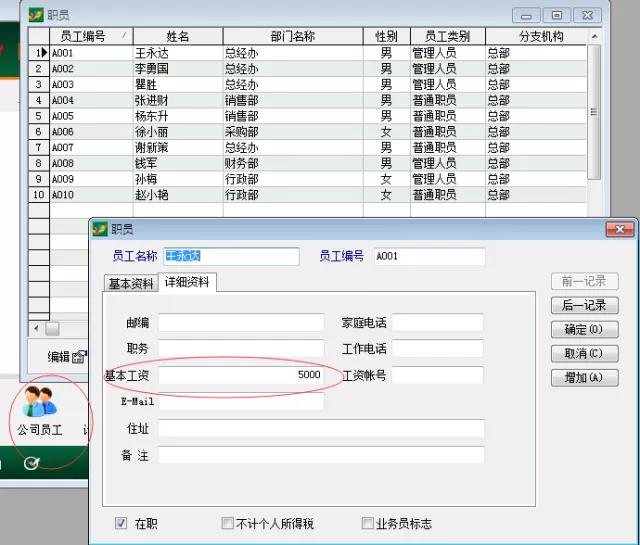Screen dimensions: 640x545
Task: Click the disabled 前一记录 button
Action: click(584, 281)
